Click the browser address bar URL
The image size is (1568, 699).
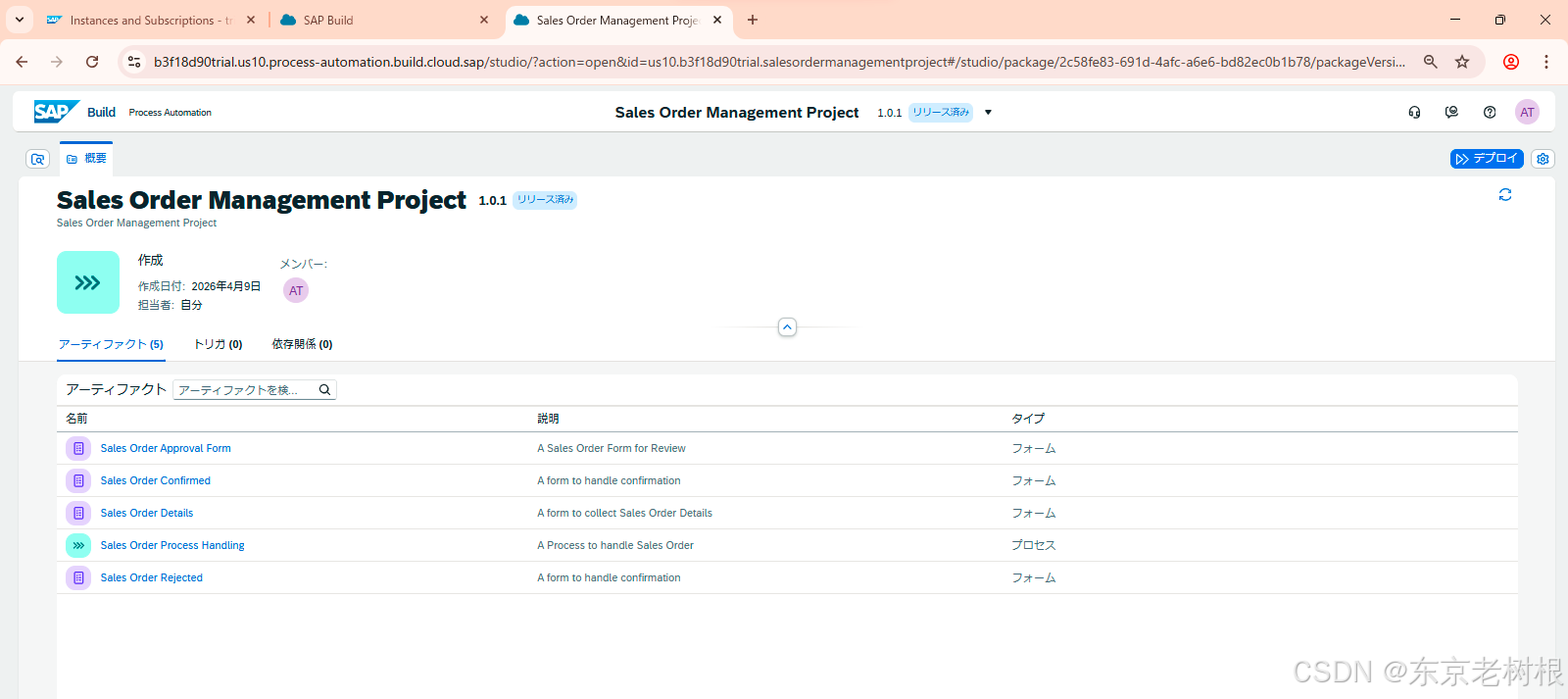[x=779, y=62]
